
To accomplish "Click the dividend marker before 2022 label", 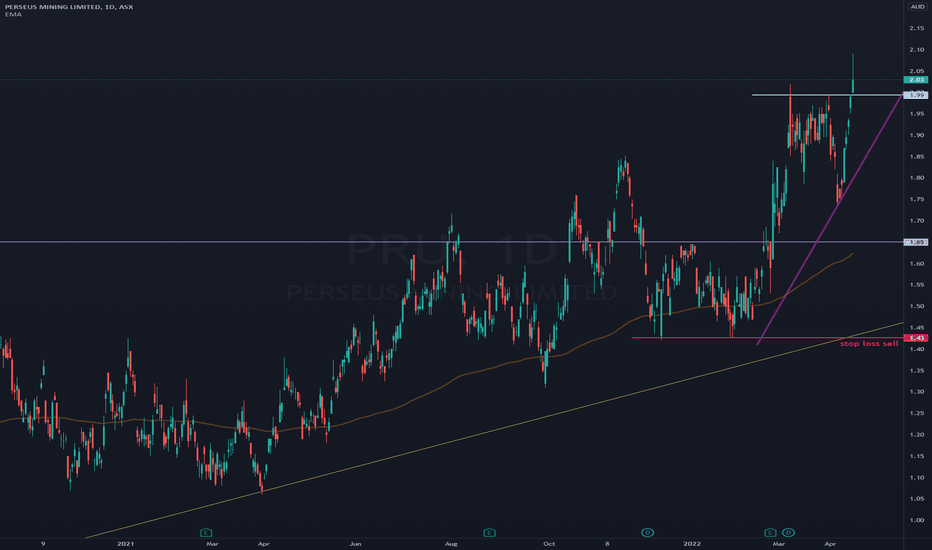I will [647, 532].
